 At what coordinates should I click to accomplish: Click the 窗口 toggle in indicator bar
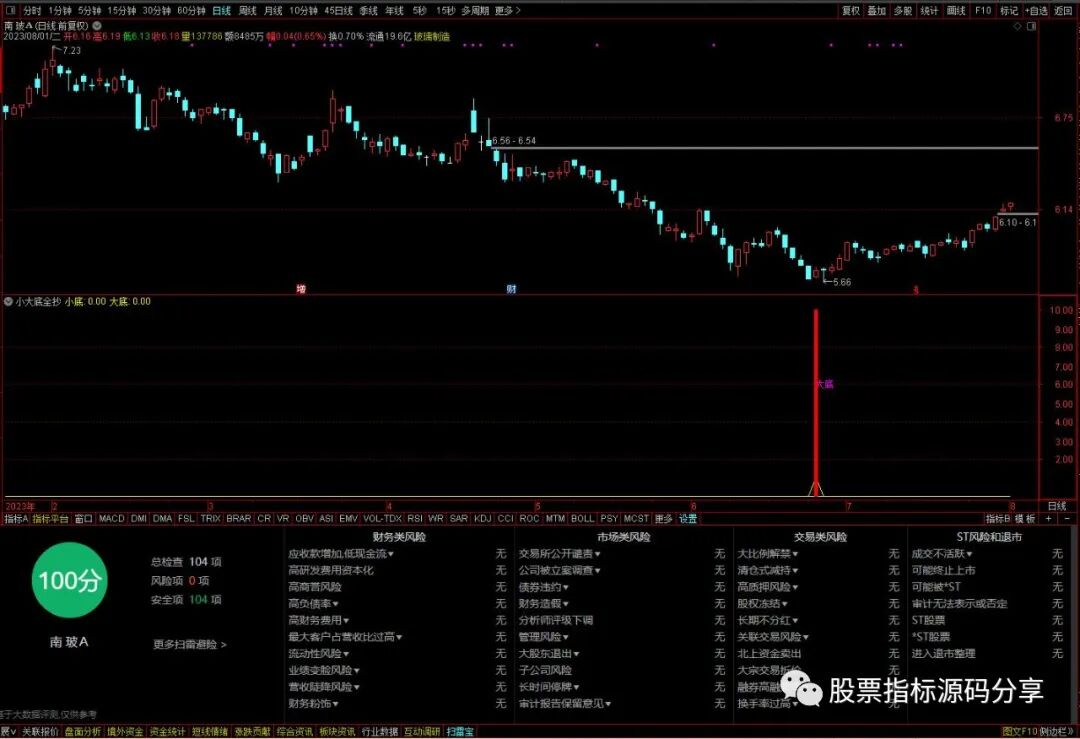tap(83, 519)
